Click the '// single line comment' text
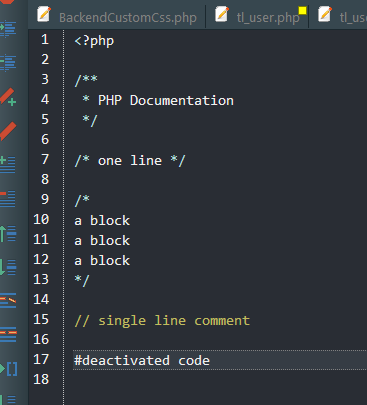Viewport: 367px width, 405px height. coord(162,321)
